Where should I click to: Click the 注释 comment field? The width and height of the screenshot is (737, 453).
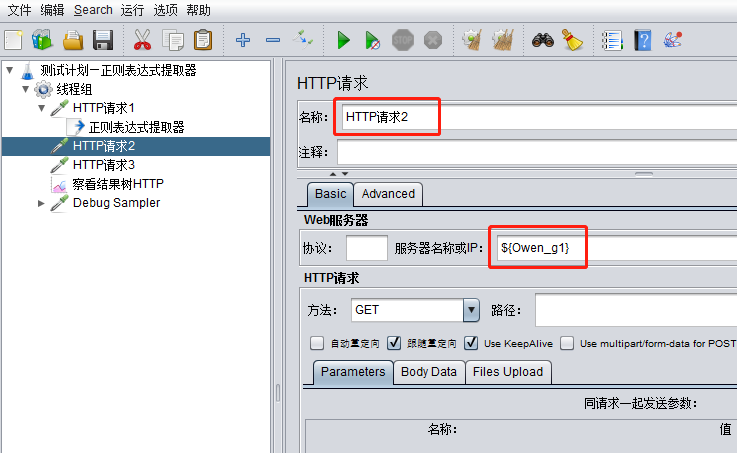click(x=537, y=152)
